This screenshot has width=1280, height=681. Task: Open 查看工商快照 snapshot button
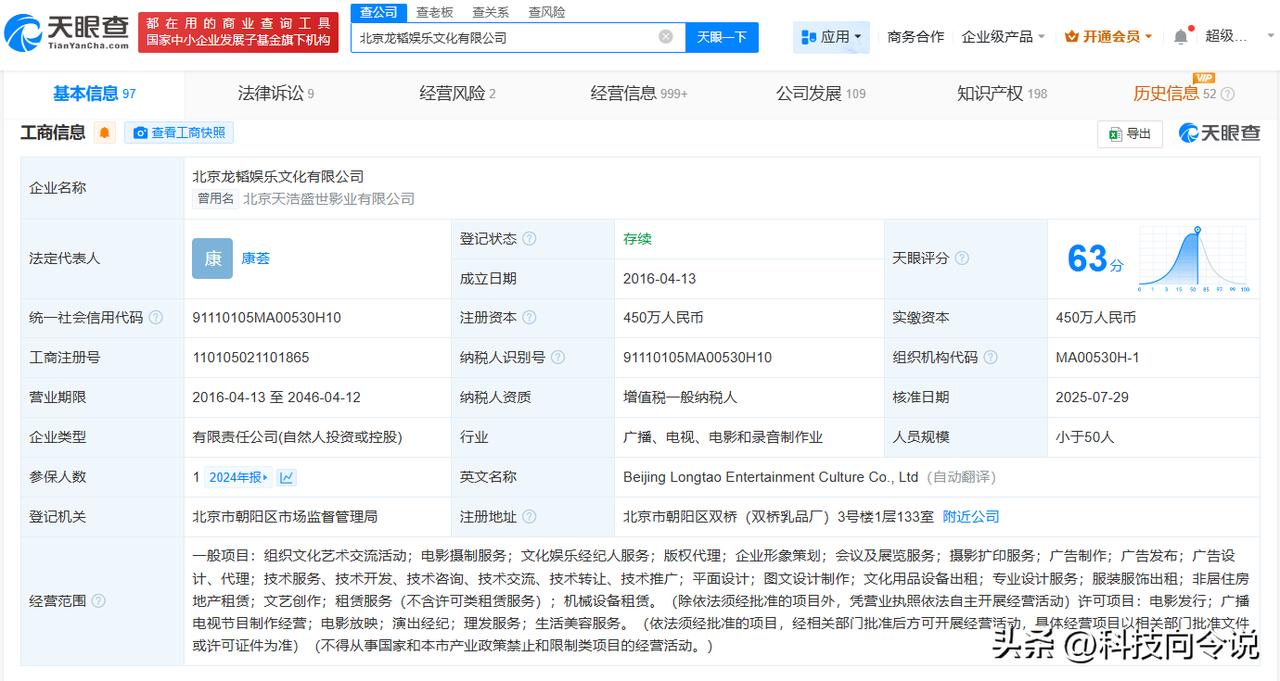(179, 133)
